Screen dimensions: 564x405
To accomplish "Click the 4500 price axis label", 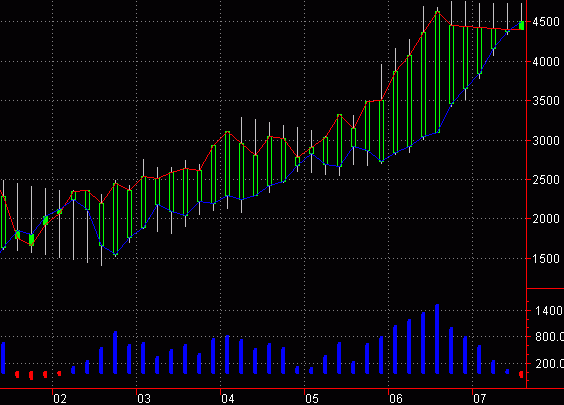I will pyautogui.click(x=546, y=22).
